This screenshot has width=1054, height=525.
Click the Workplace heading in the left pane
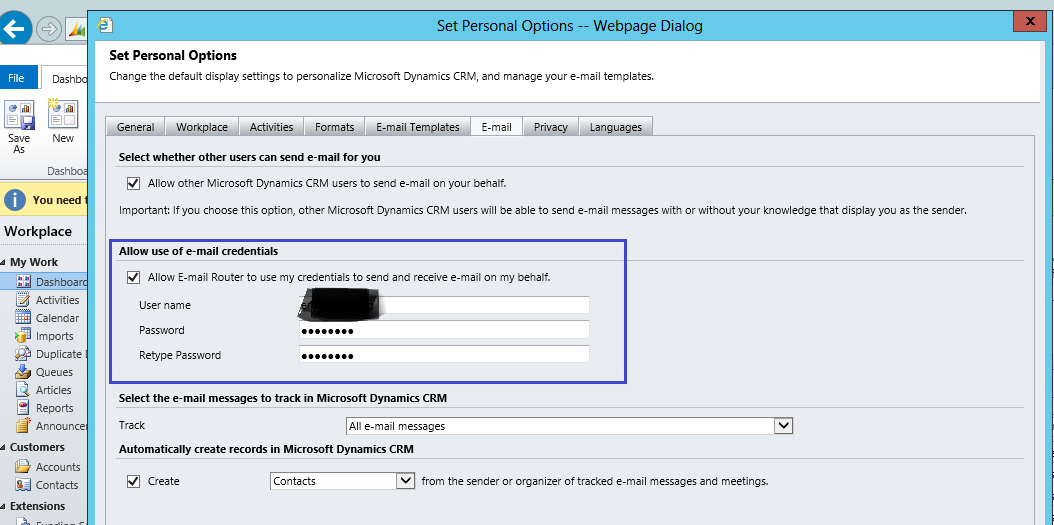[38, 231]
